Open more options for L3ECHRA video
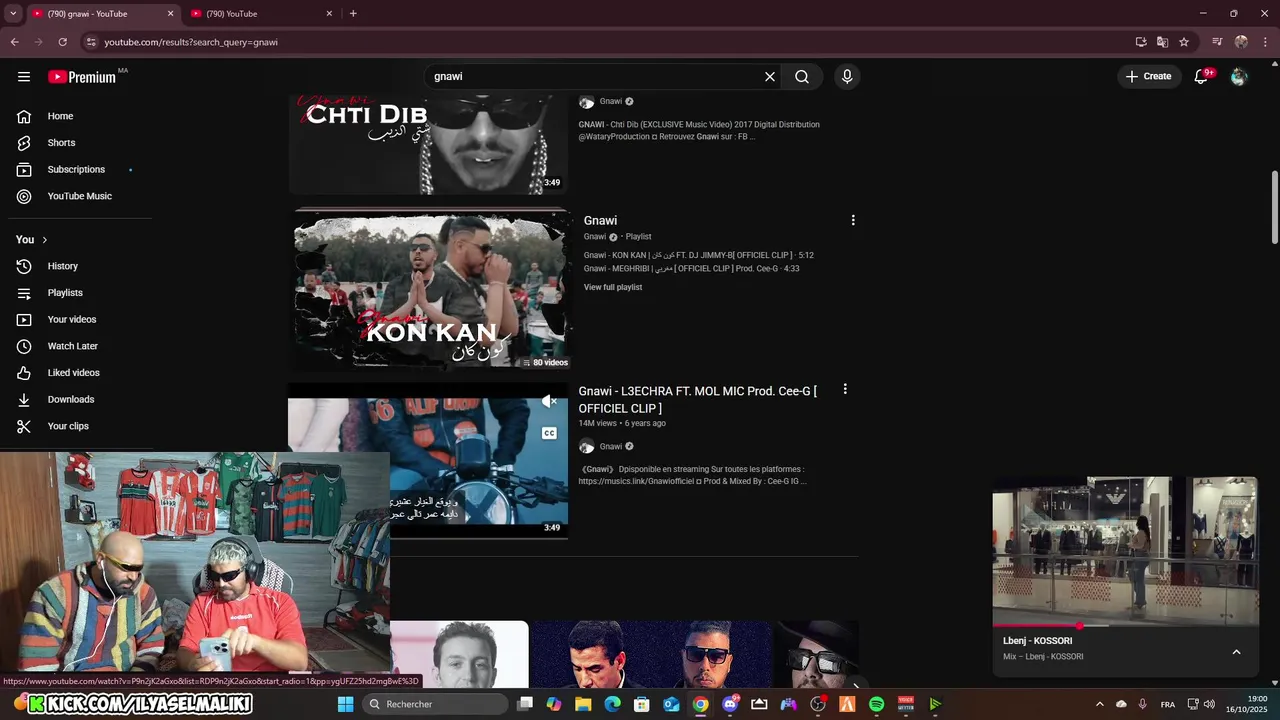Image resolution: width=1280 pixels, height=720 pixels. (845, 389)
